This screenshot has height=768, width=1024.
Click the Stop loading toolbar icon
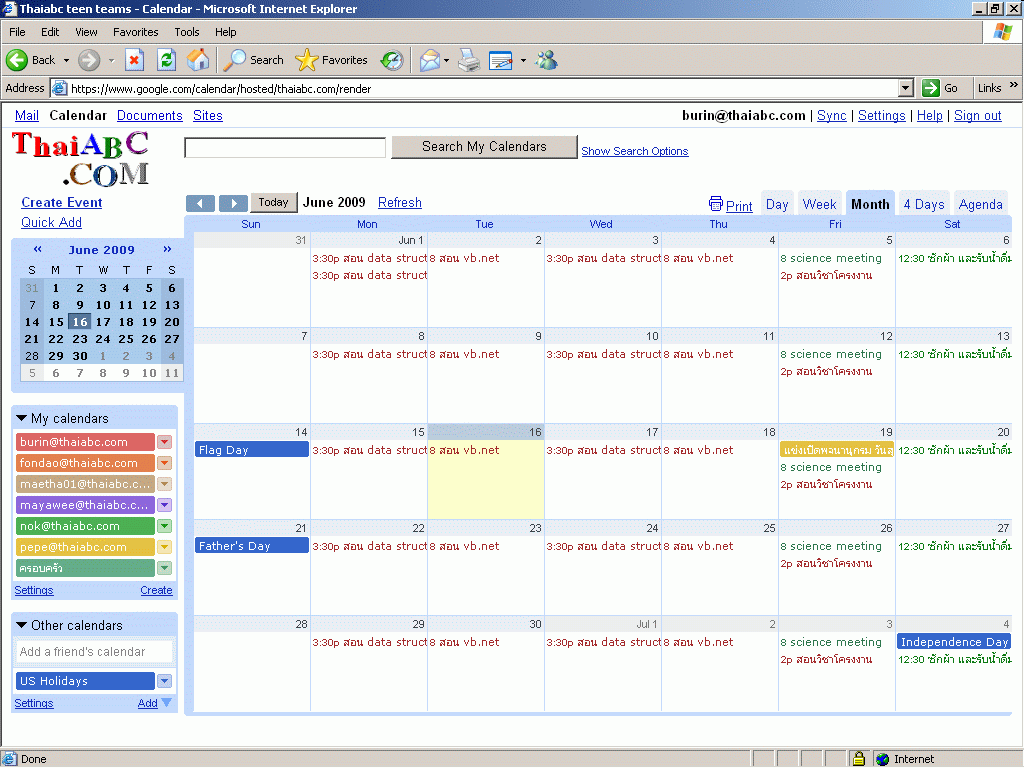[x=134, y=60]
